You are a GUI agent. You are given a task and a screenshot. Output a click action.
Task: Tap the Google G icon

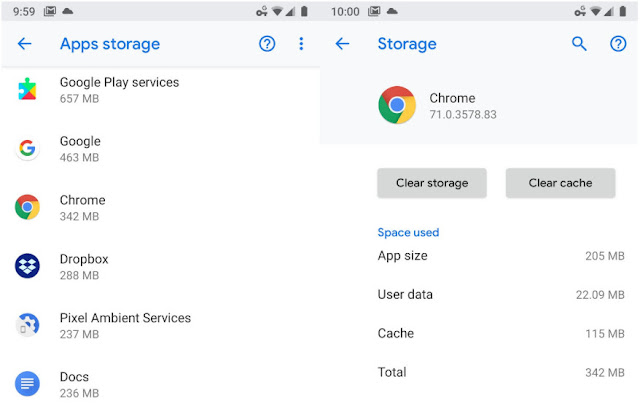[27, 149]
